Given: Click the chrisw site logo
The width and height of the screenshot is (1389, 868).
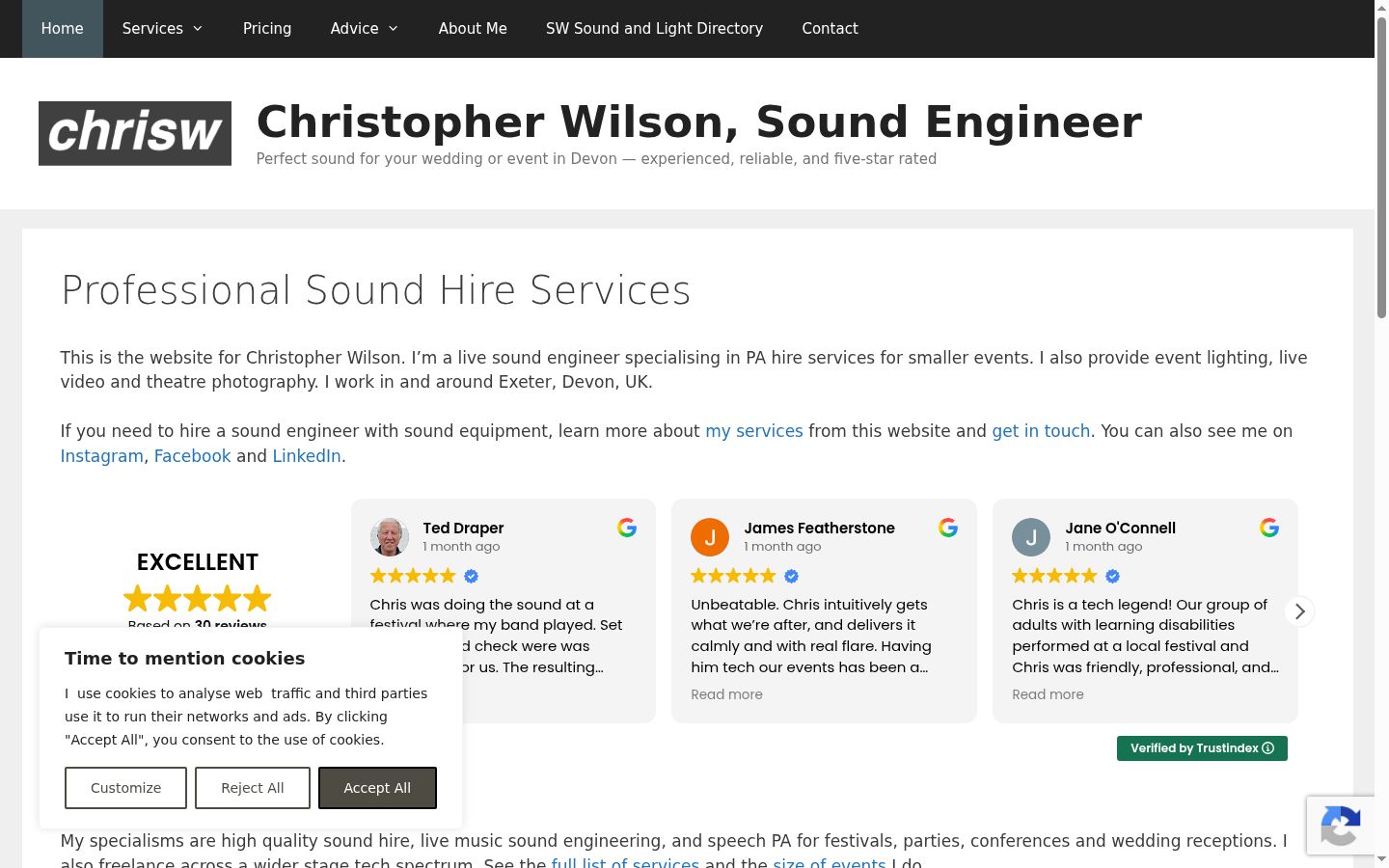Looking at the screenshot, I should click(135, 133).
